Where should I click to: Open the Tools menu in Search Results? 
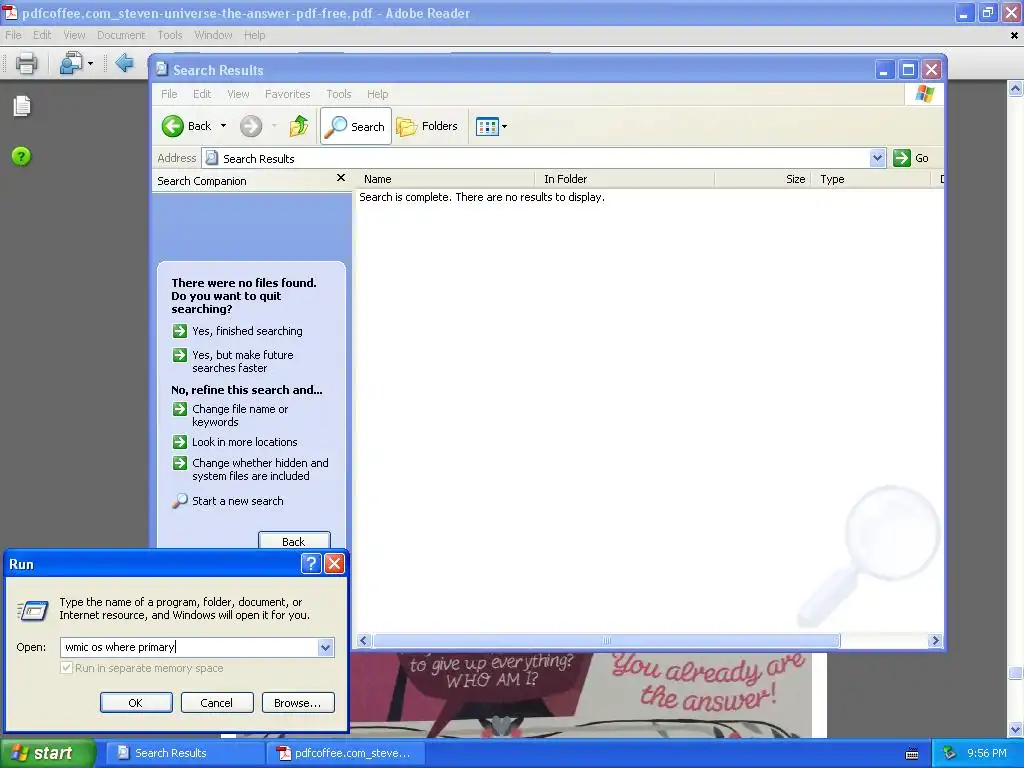click(x=339, y=94)
